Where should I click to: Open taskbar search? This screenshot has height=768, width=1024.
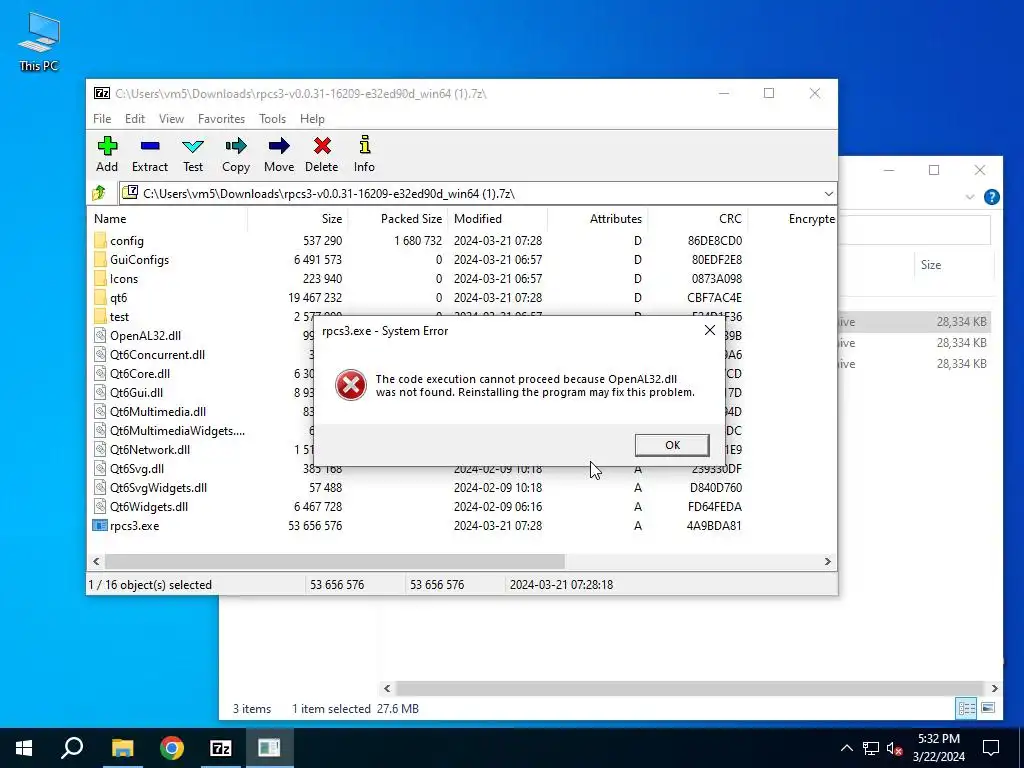(72, 748)
